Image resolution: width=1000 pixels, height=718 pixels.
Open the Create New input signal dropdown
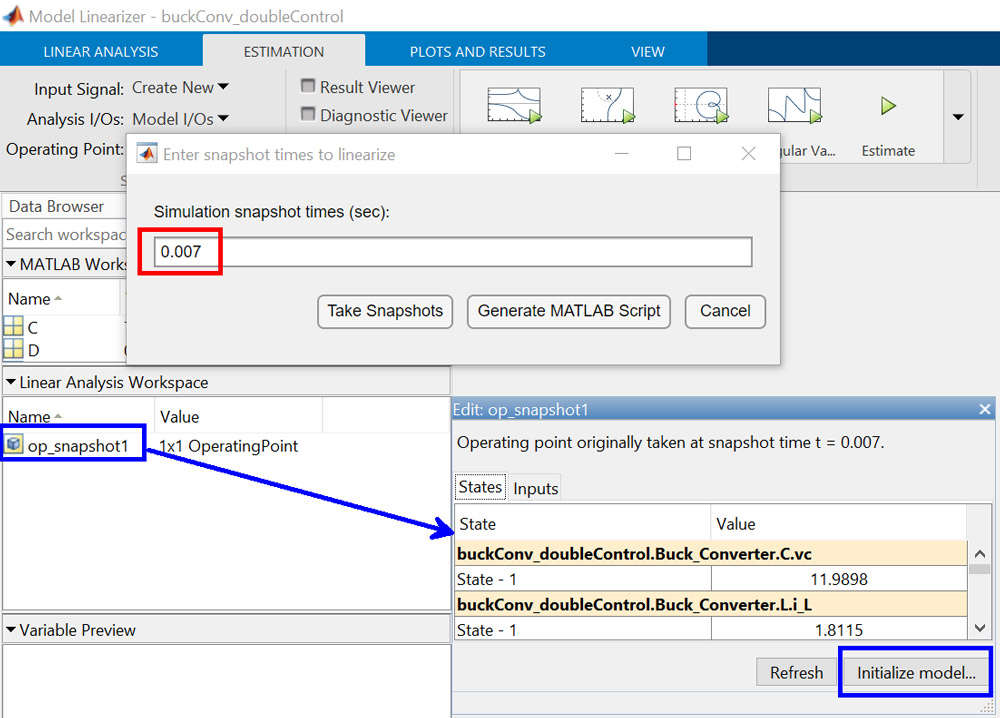[x=180, y=87]
